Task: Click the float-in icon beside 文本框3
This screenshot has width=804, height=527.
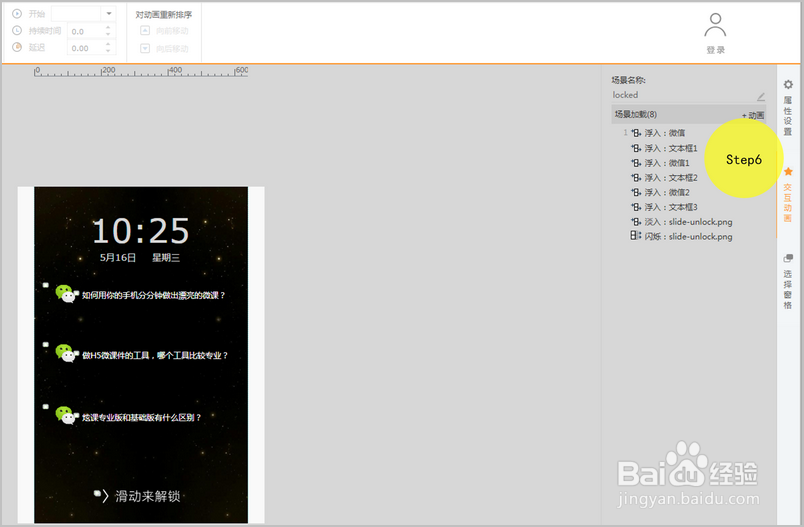Action: tap(636, 207)
